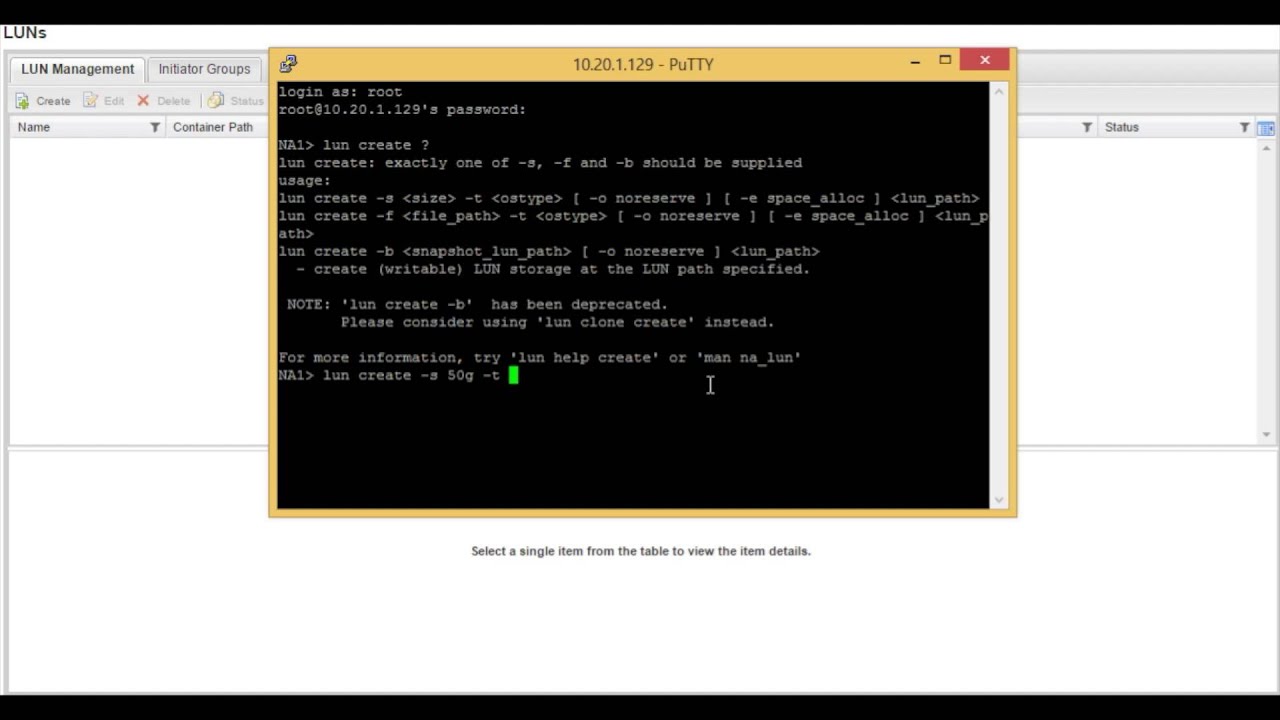The width and height of the screenshot is (1280, 720).
Task: Switch to Initiator Groups tab
Action: [x=204, y=69]
